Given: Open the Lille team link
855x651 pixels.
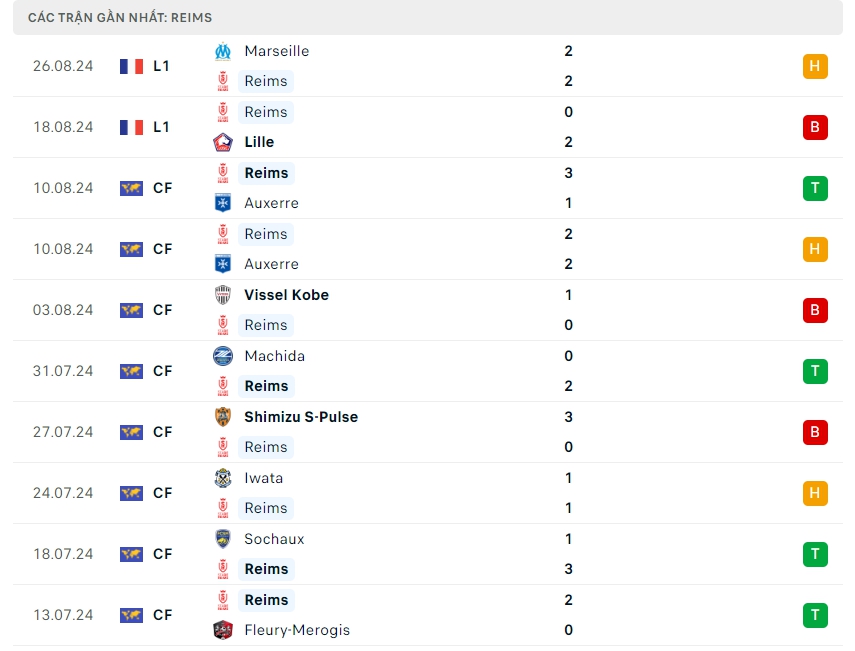Looking at the screenshot, I should tap(259, 142).
